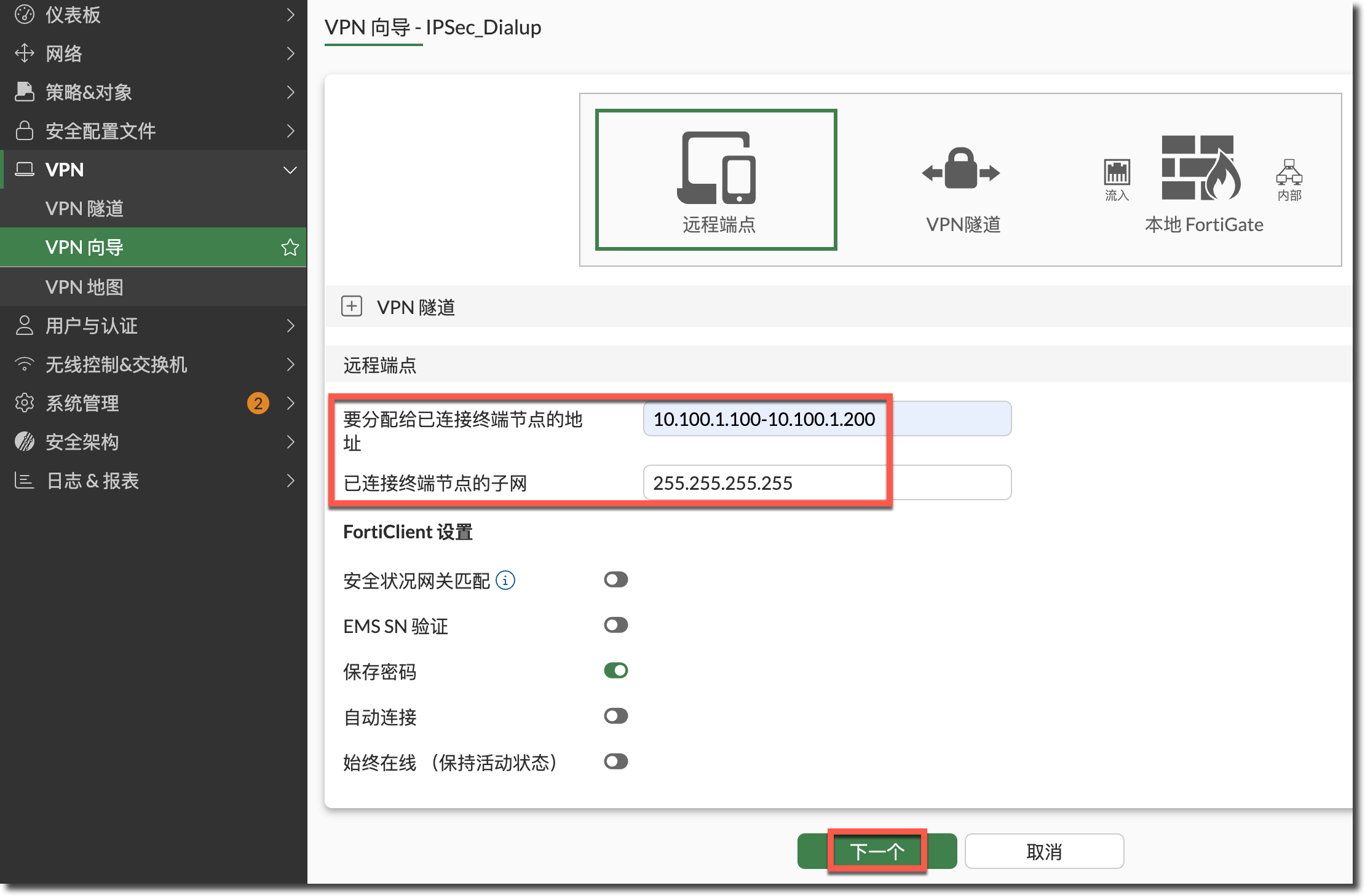Click the remote endpoint devices icon

(x=717, y=168)
